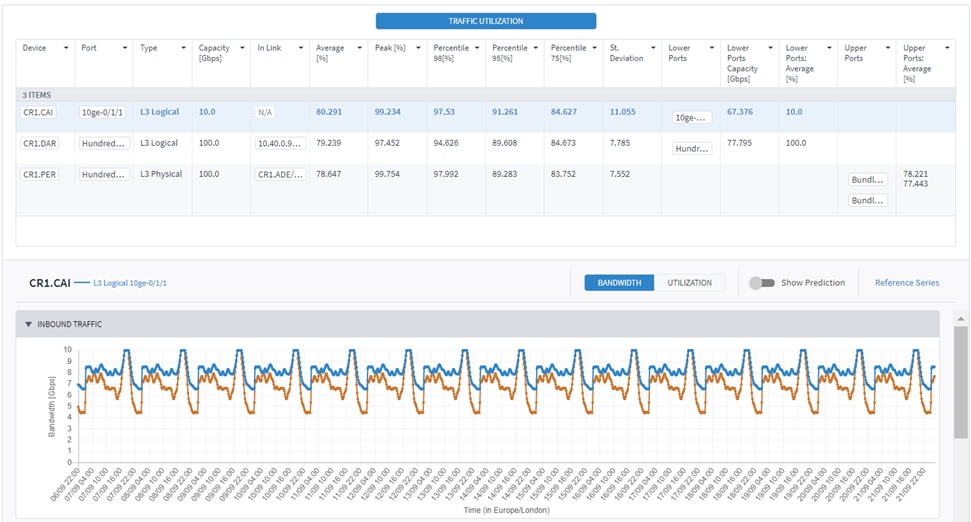Image resolution: width=971 pixels, height=522 pixels.
Task: Open the Device column filter arrow
Action: point(66,48)
